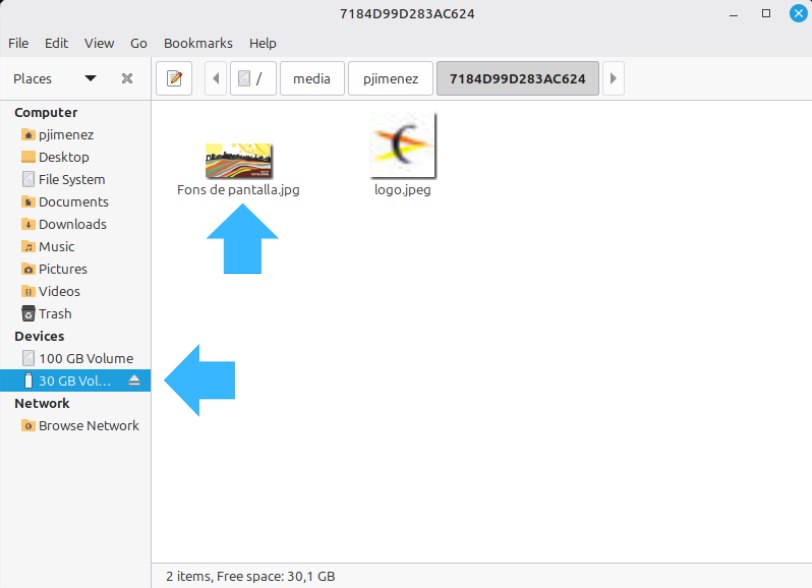Open the Downloads folder in sidebar
812x588 pixels.
click(x=72, y=225)
